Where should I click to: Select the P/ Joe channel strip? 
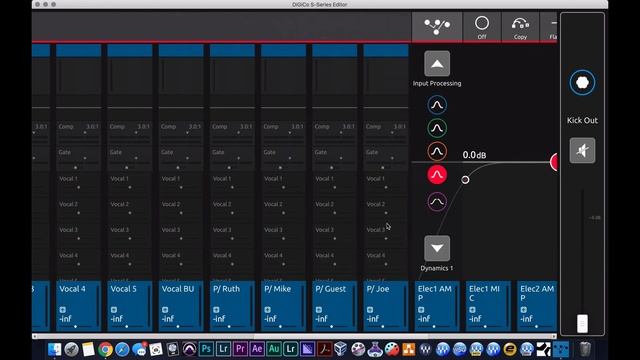[386, 306]
